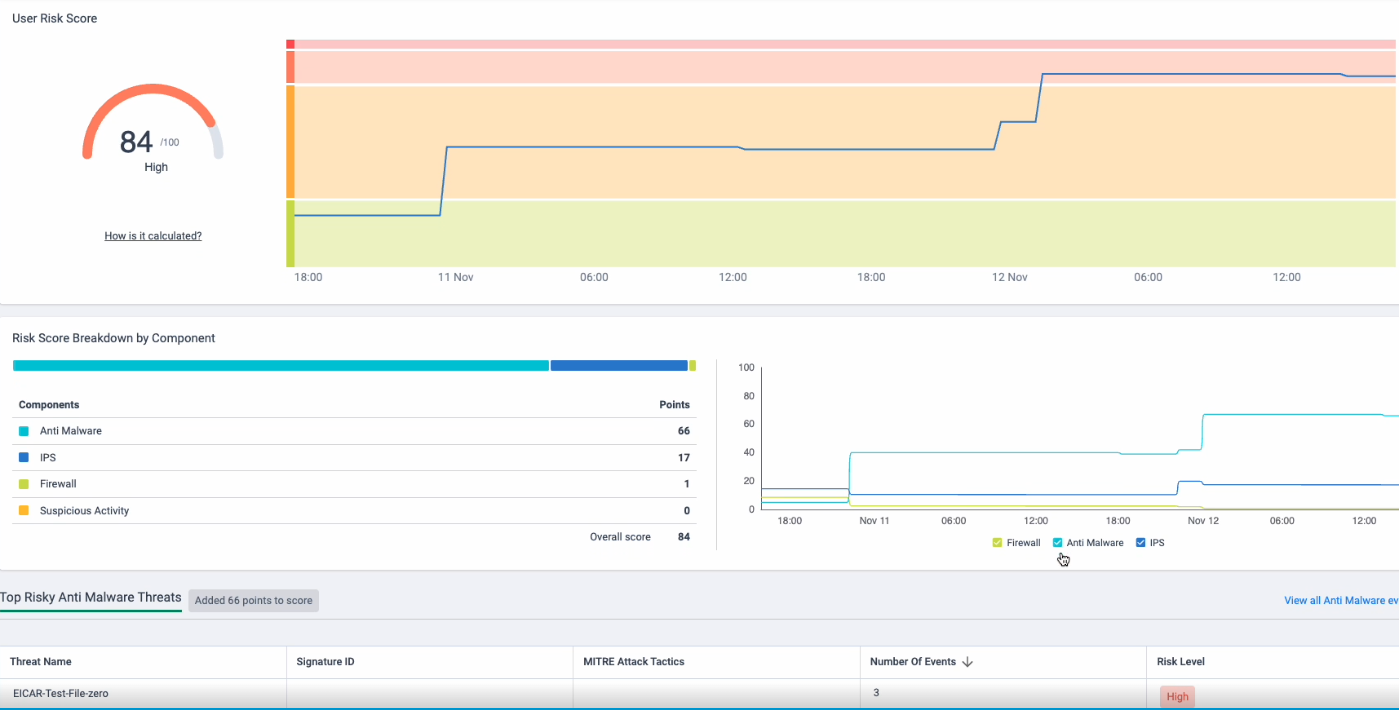Click the teal Anti Malware breakdown bar segment
1399x710 pixels.
280,366
